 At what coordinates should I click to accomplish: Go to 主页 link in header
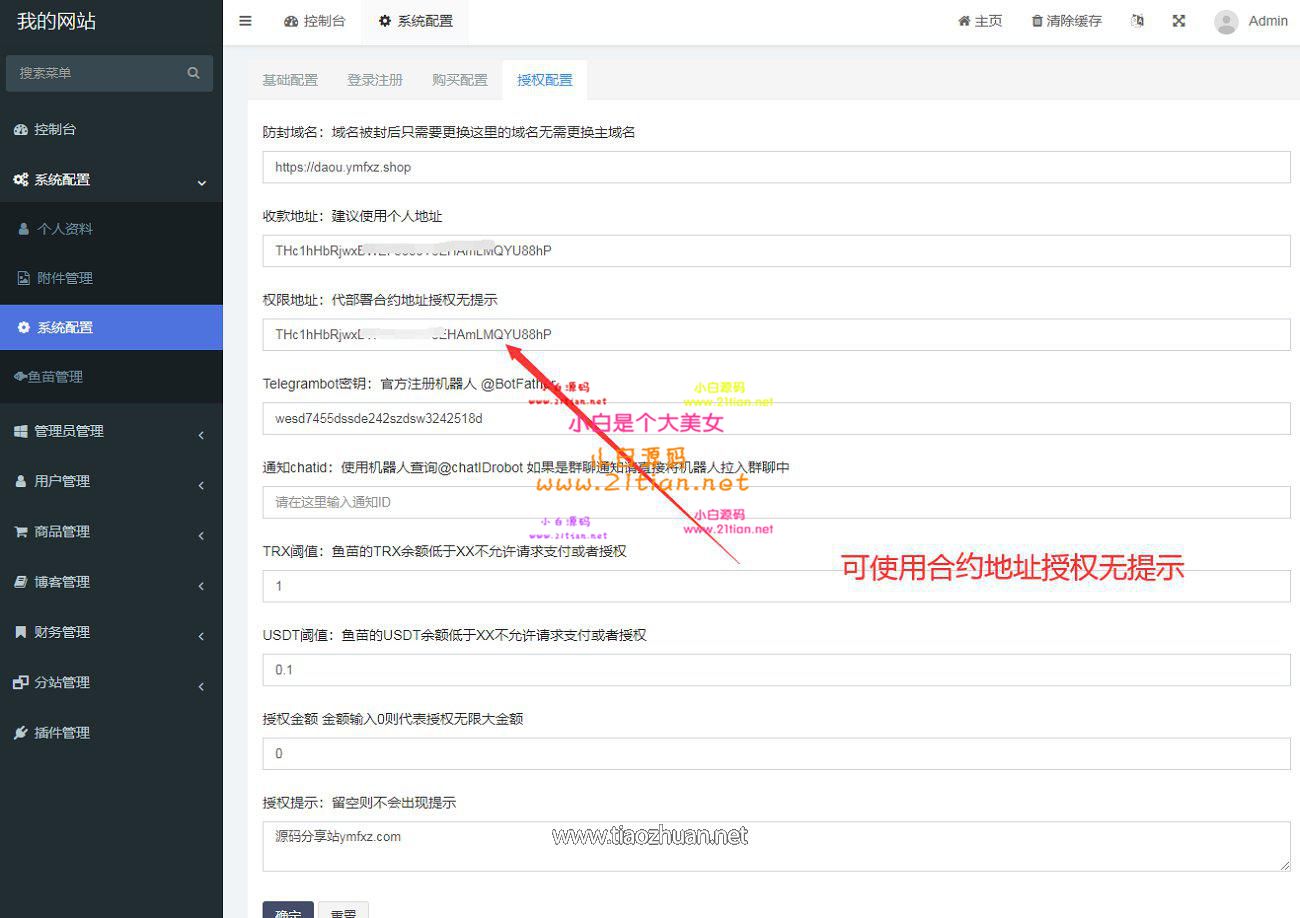click(980, 21)
